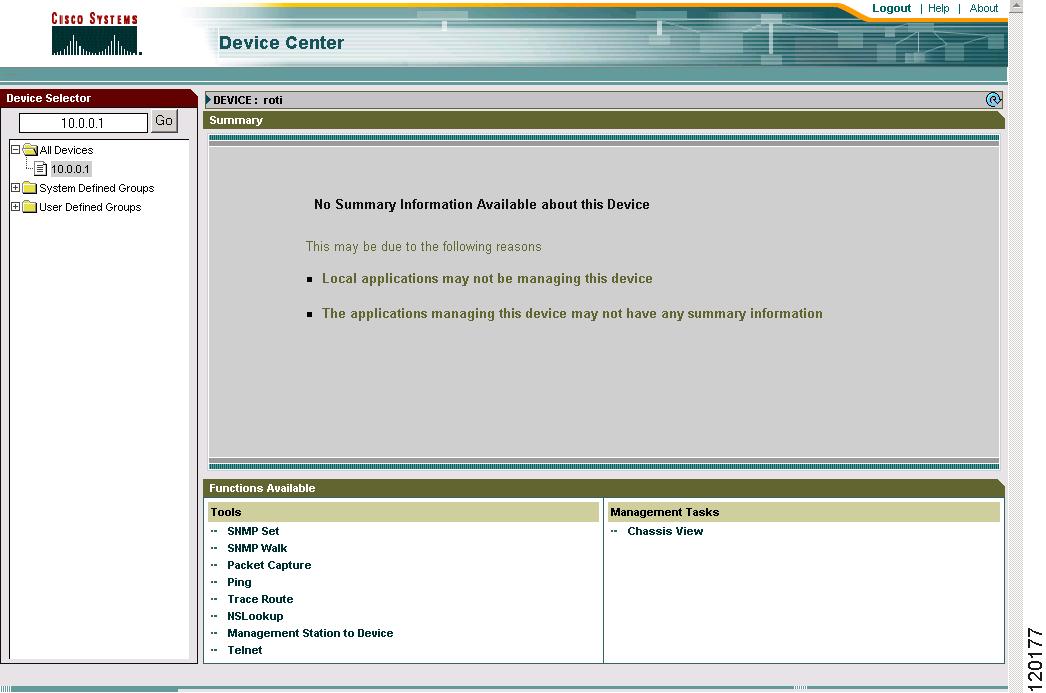Click the page scrollbar up arrow
The image size is (1046, 693).
1016,6
